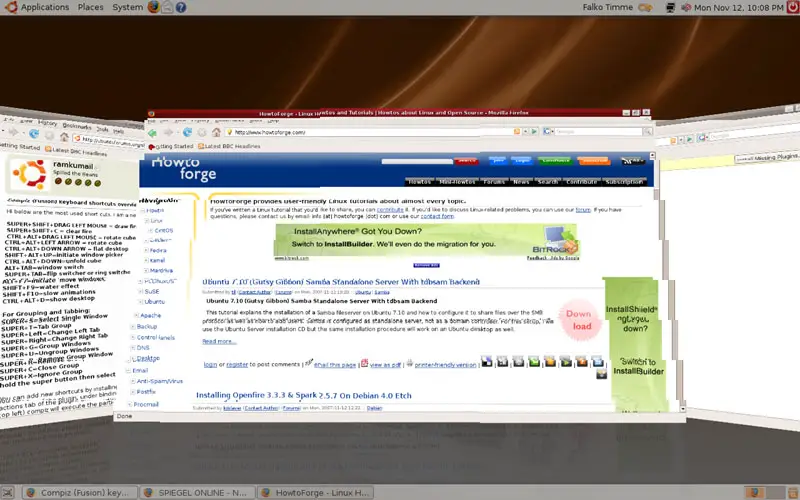Click the HowtoForge site search input field
800x500 pixels.
[417, 161]
